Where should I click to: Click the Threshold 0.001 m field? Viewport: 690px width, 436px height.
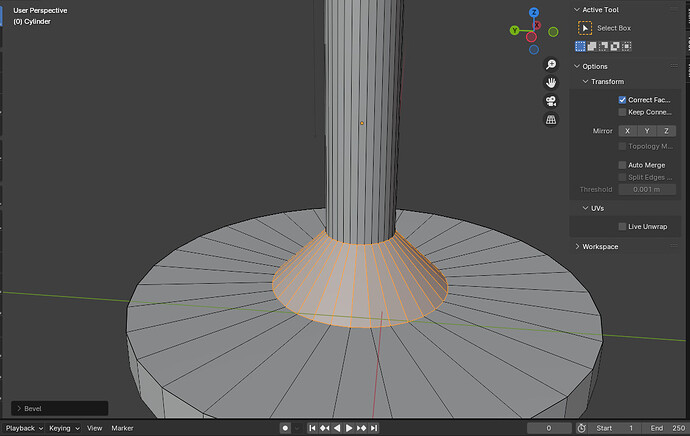pos(647,190)
